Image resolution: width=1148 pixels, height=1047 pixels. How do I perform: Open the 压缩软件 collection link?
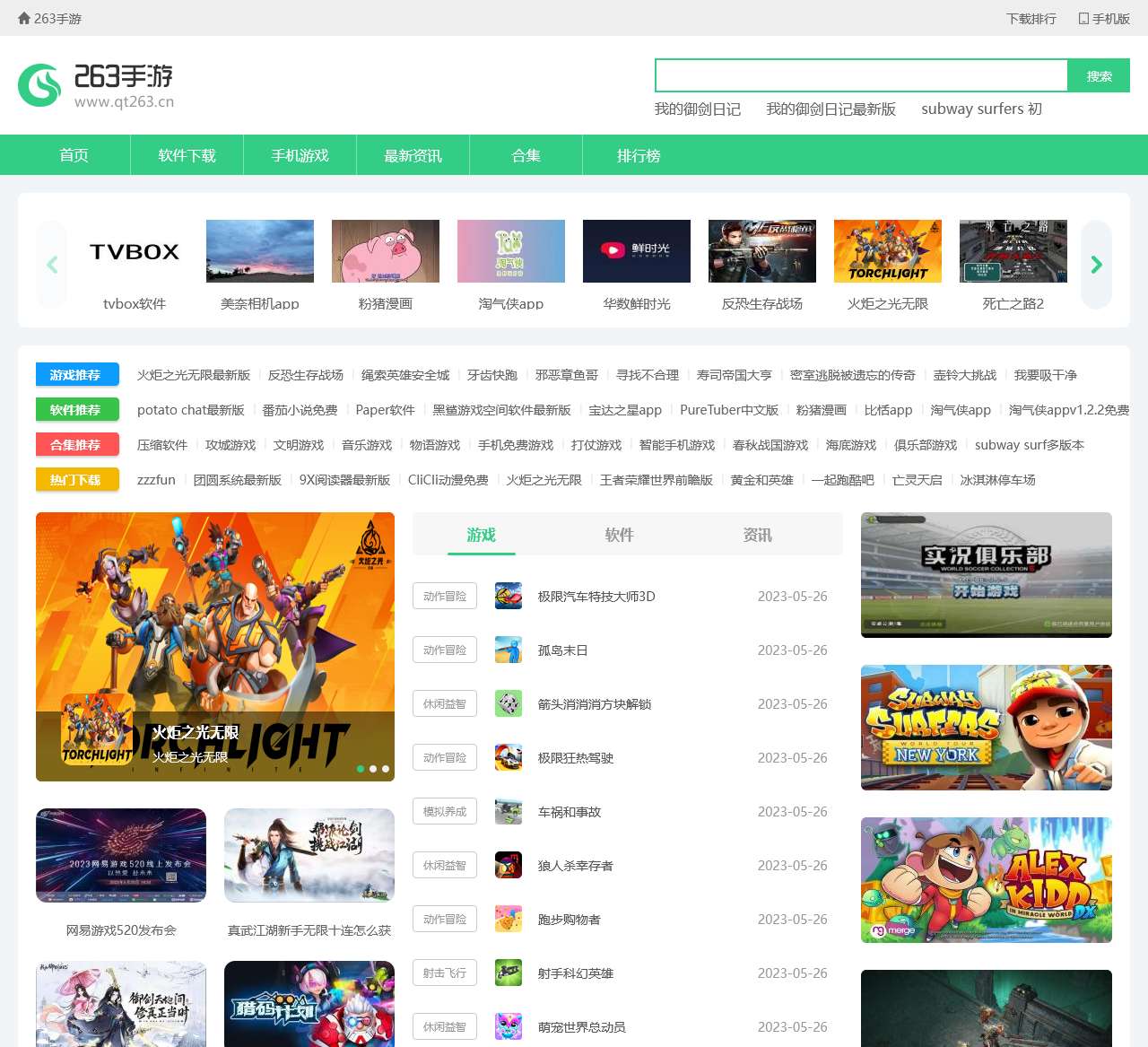point(161,444)
